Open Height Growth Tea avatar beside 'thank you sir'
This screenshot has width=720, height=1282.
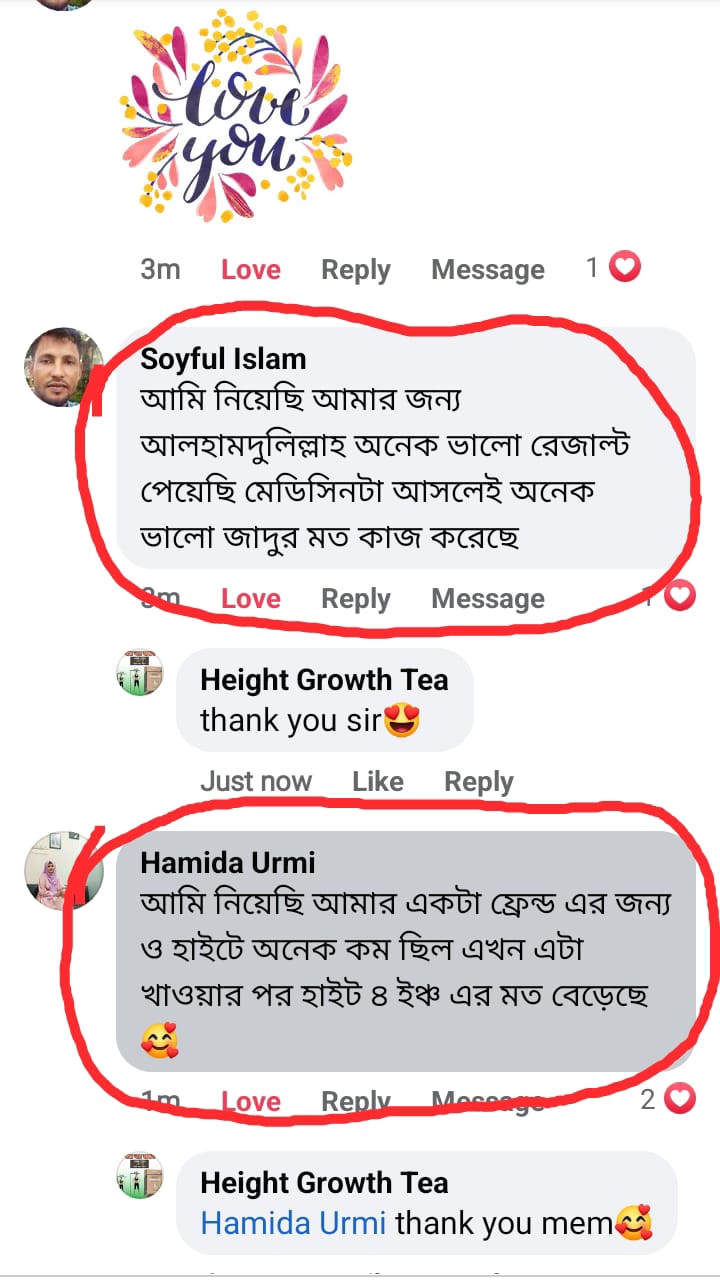click(x=140, y=672)
